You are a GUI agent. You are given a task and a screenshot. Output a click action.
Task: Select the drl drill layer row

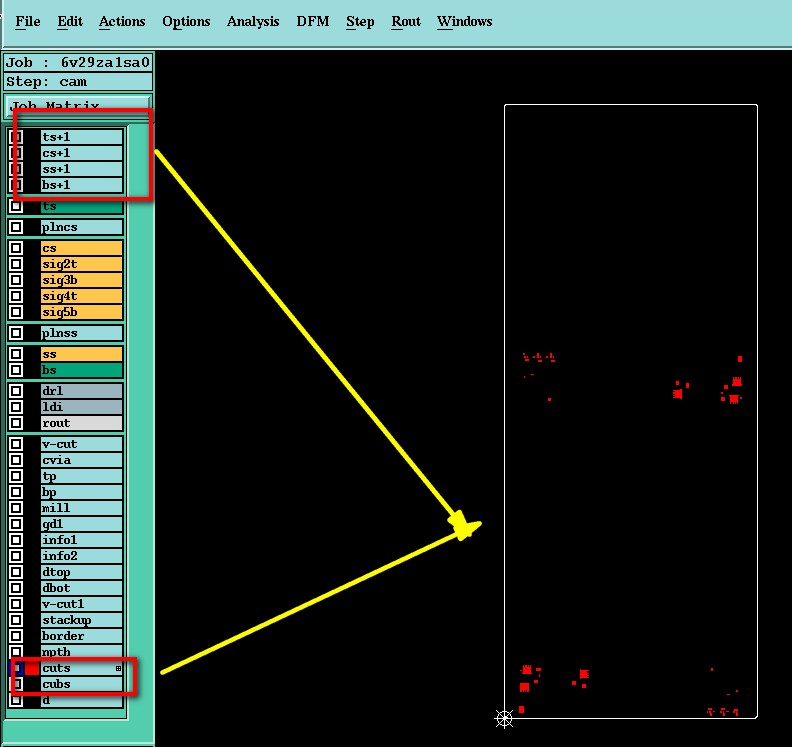pos(82,391)
